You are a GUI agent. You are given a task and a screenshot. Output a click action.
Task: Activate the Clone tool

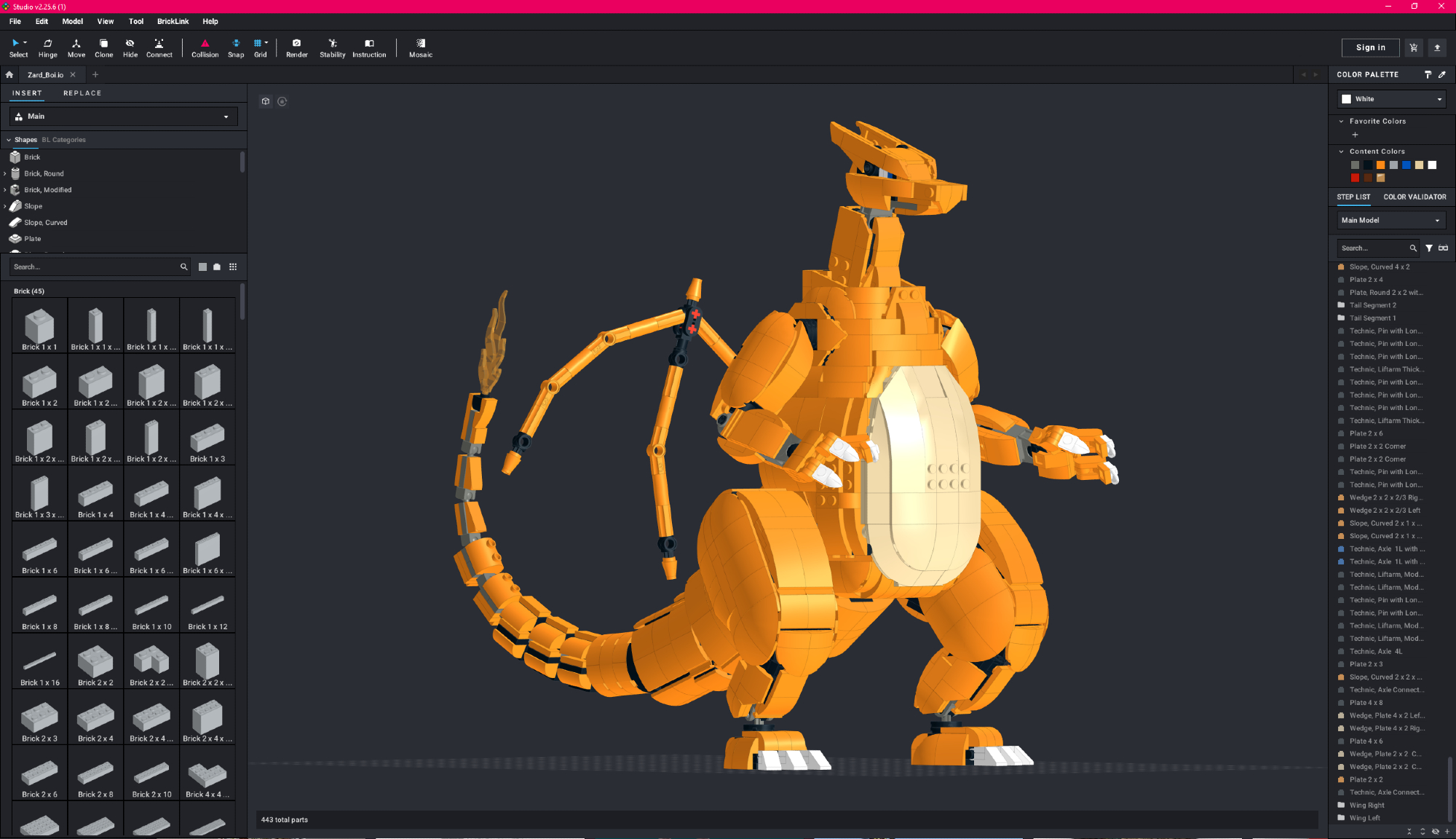(103, 47)
